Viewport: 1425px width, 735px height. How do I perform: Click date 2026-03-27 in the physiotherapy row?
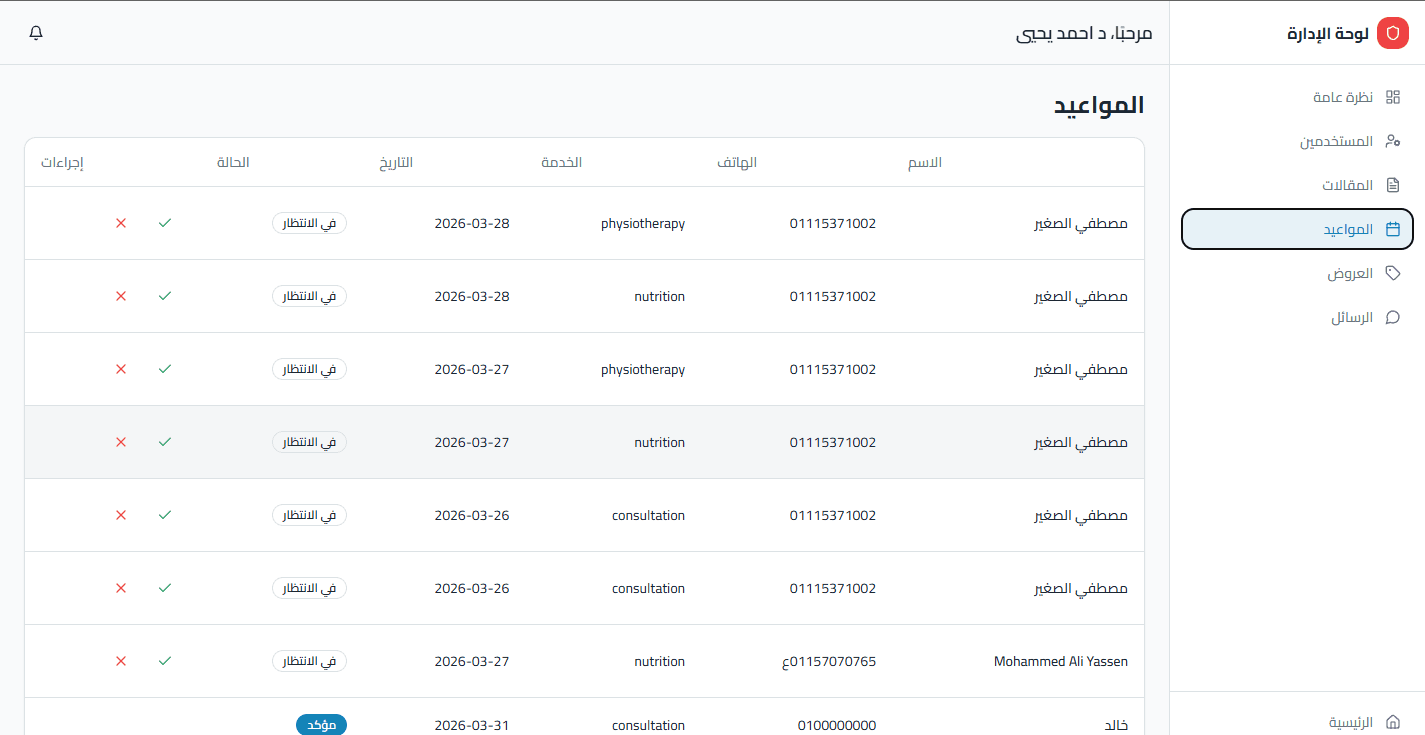(472, 369)
